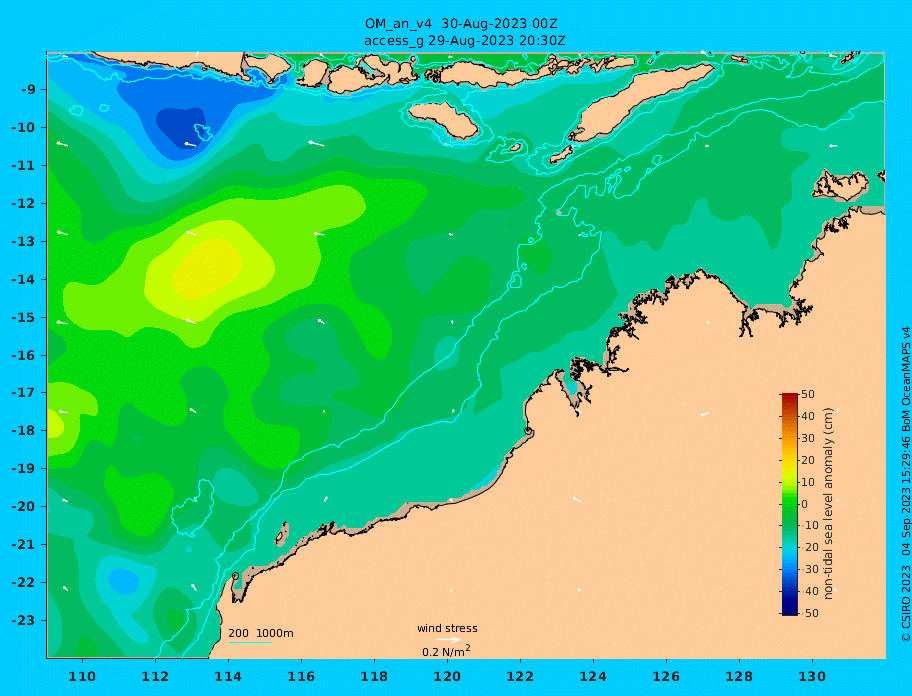Click the sea level anomaly color bar

pos(790,504)
